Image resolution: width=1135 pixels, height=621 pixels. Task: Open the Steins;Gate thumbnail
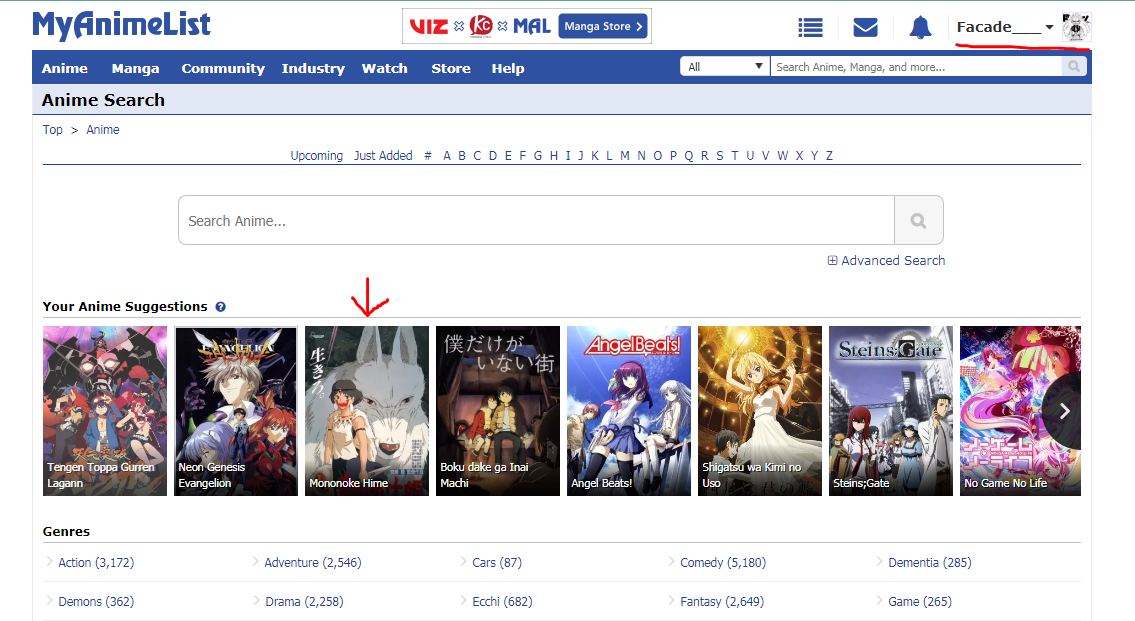point(891,410)
